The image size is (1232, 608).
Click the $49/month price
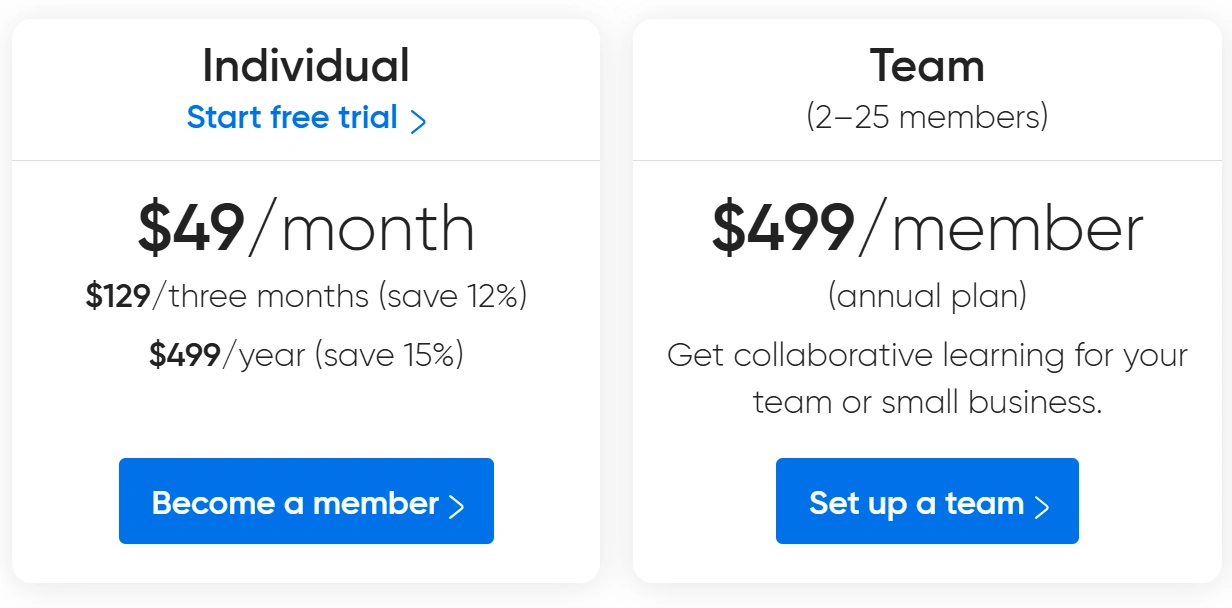pos(306,228)
